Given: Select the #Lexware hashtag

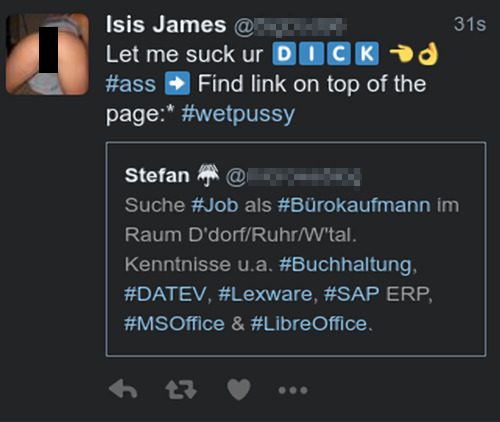Looking at the screenshot, I should click(x=265, y=294).
